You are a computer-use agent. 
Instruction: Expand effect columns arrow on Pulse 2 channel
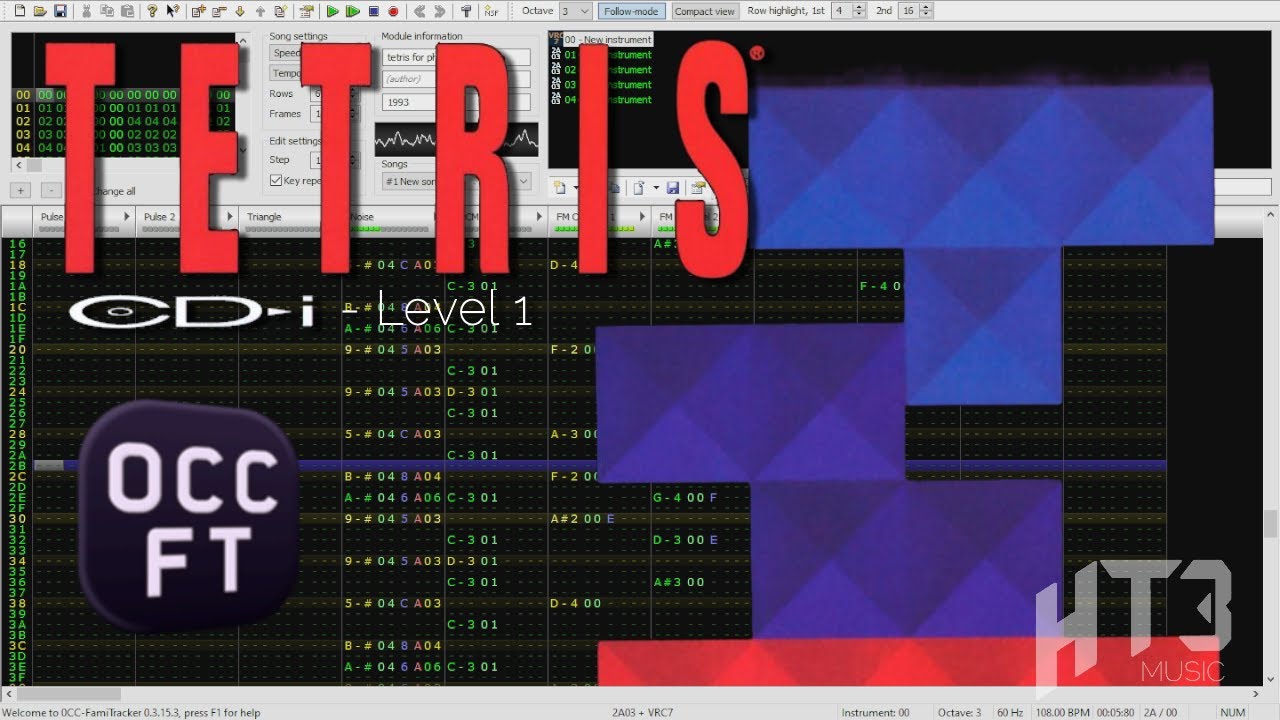pyautogui.click(x=231, y=216)
